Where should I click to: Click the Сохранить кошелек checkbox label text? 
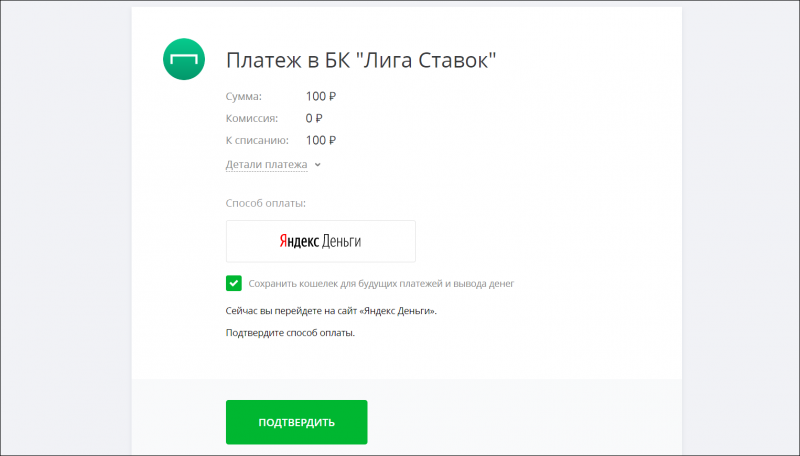coord(381,284)
